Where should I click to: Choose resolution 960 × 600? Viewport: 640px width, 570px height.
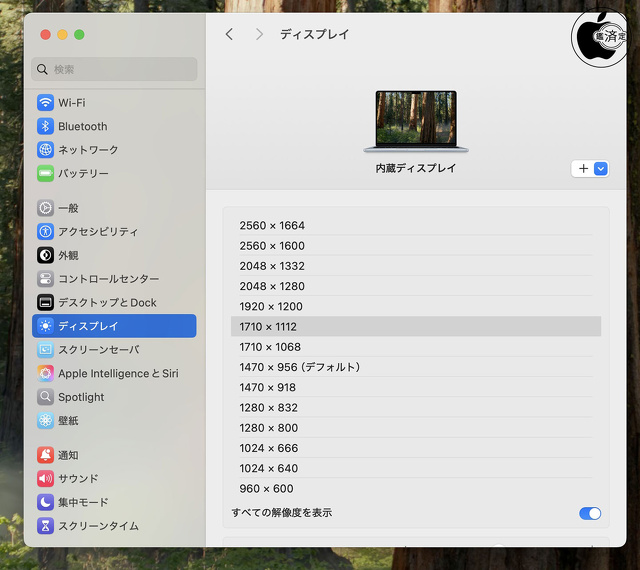(416, 488)
